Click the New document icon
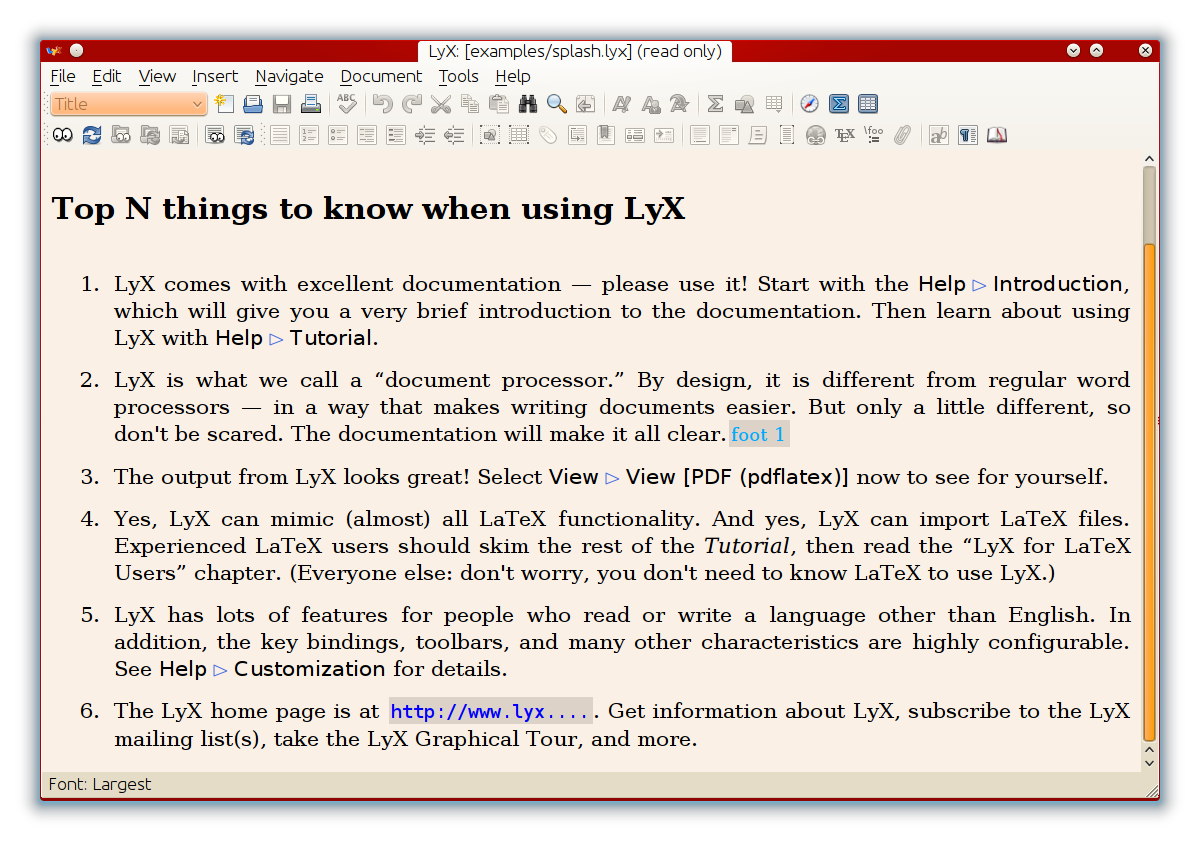 pos(225,104)
